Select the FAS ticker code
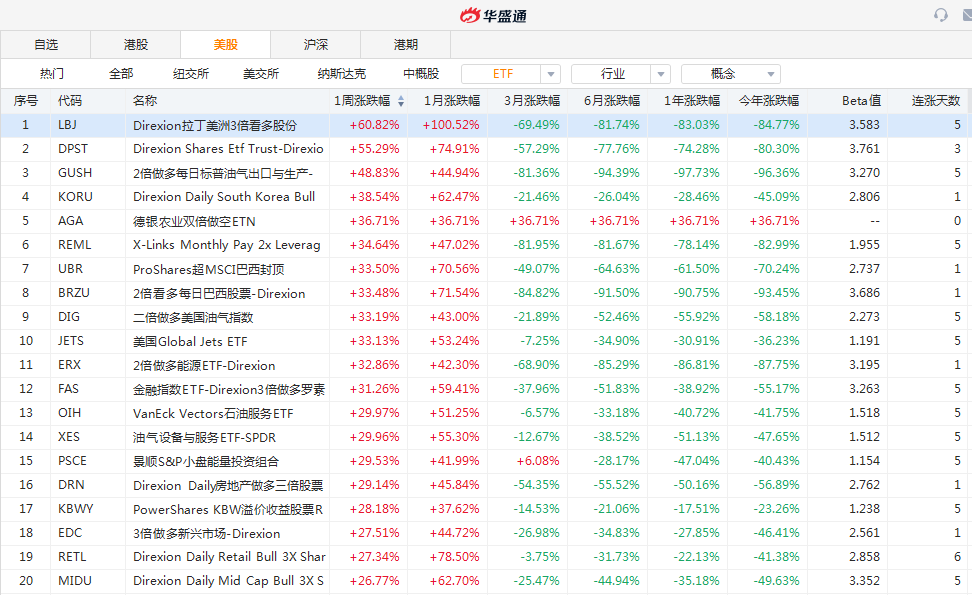 [x=68, y=389]
